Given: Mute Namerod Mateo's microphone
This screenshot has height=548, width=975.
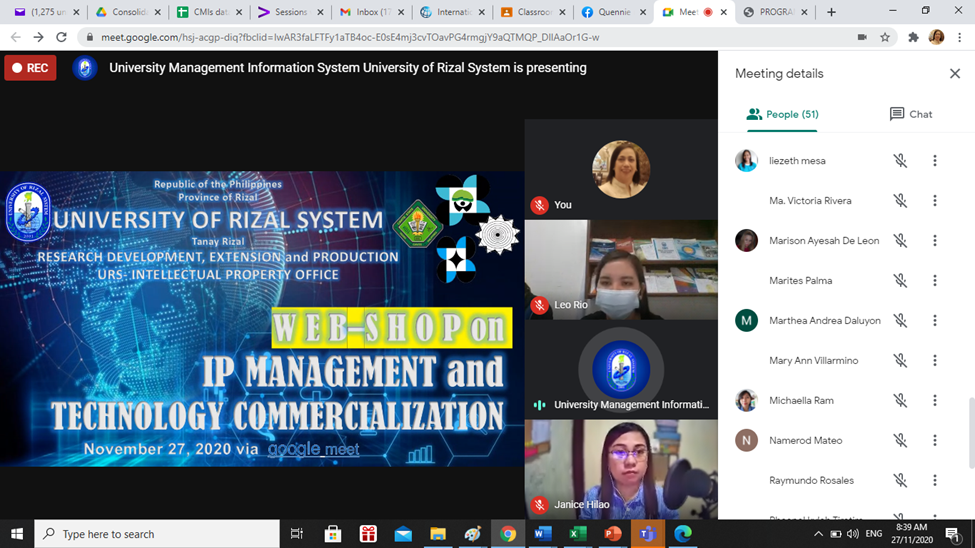Looking at the screenshot, I should point(900,440).
